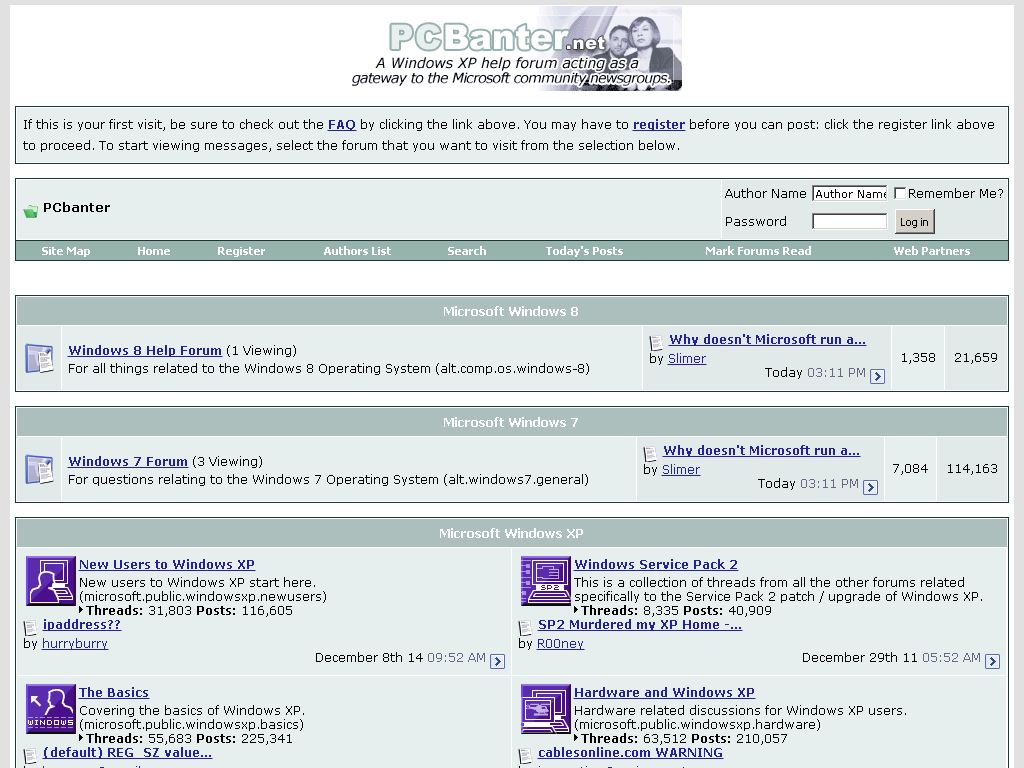Click the PCbanter breadcrumb title
The width and height of the screenshot is (1024, 768).
76,208
